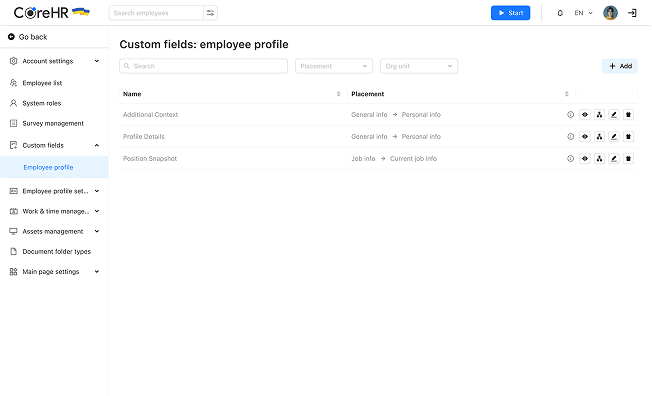652x396 pixels.
Task: Focus the Search employees field
Action: (156, 13)
